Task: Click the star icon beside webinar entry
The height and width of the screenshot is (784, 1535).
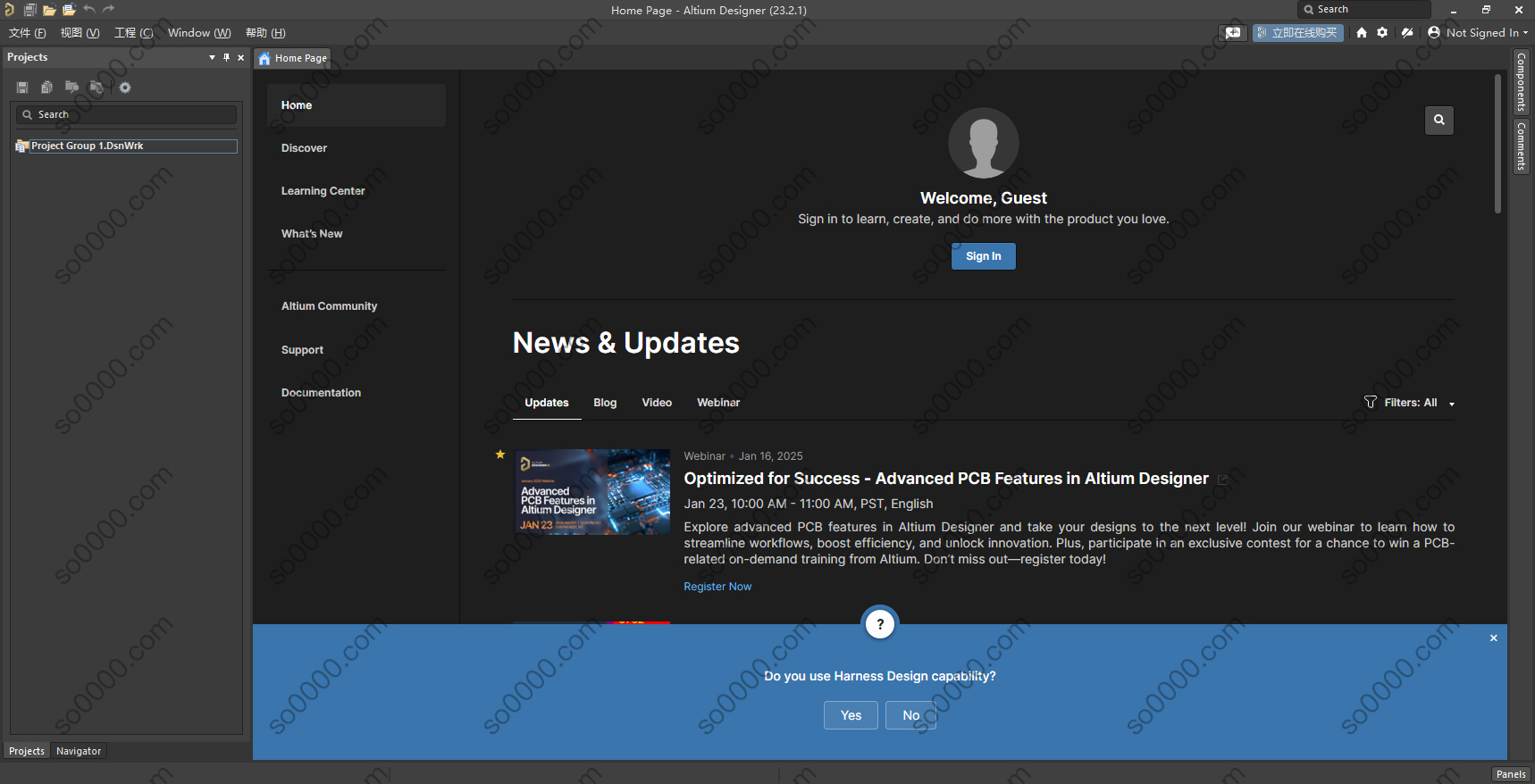Action: pos(500,455)
